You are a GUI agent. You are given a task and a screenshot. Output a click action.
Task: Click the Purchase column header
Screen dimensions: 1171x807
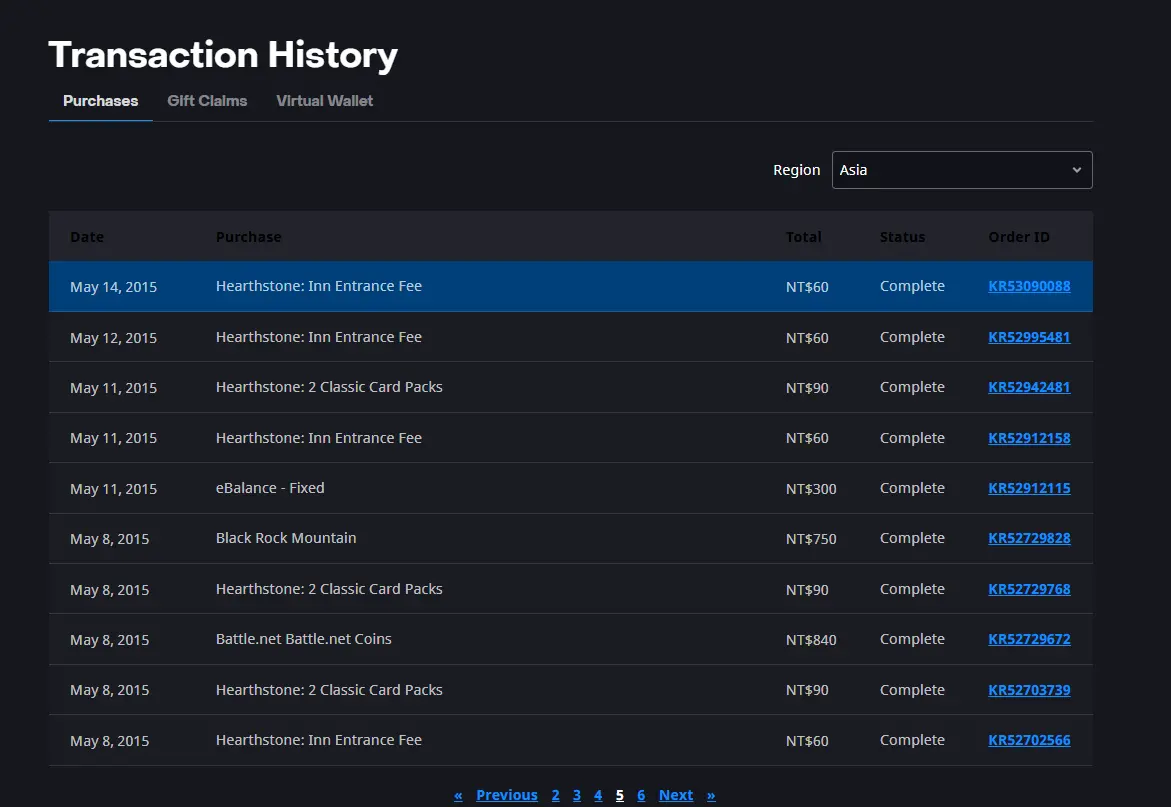point(249,237)
